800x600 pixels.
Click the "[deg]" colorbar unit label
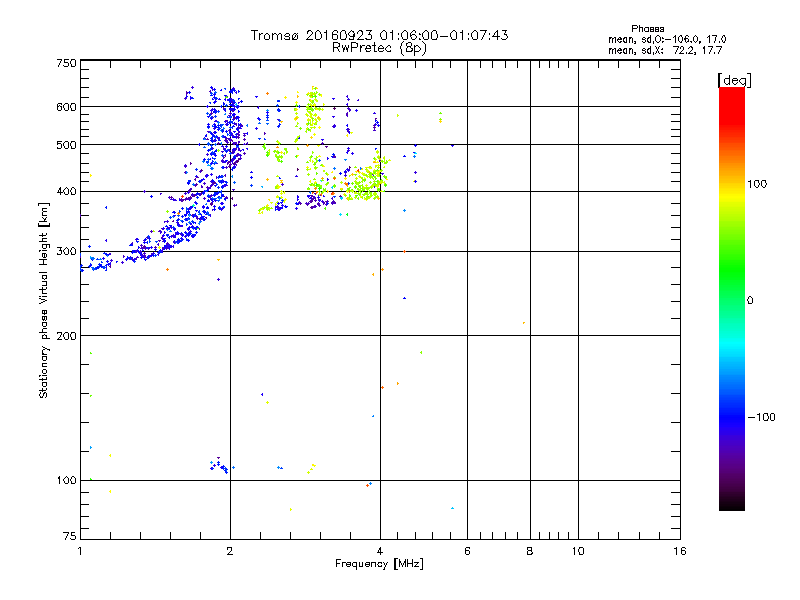point(734,80)
